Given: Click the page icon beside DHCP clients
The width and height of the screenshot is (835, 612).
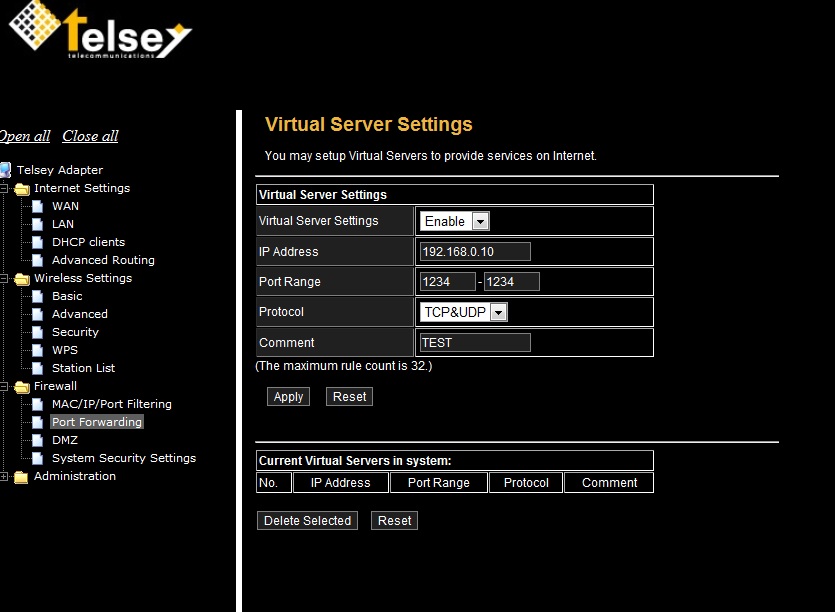Looking at the screenshot, I should [38, 242].
